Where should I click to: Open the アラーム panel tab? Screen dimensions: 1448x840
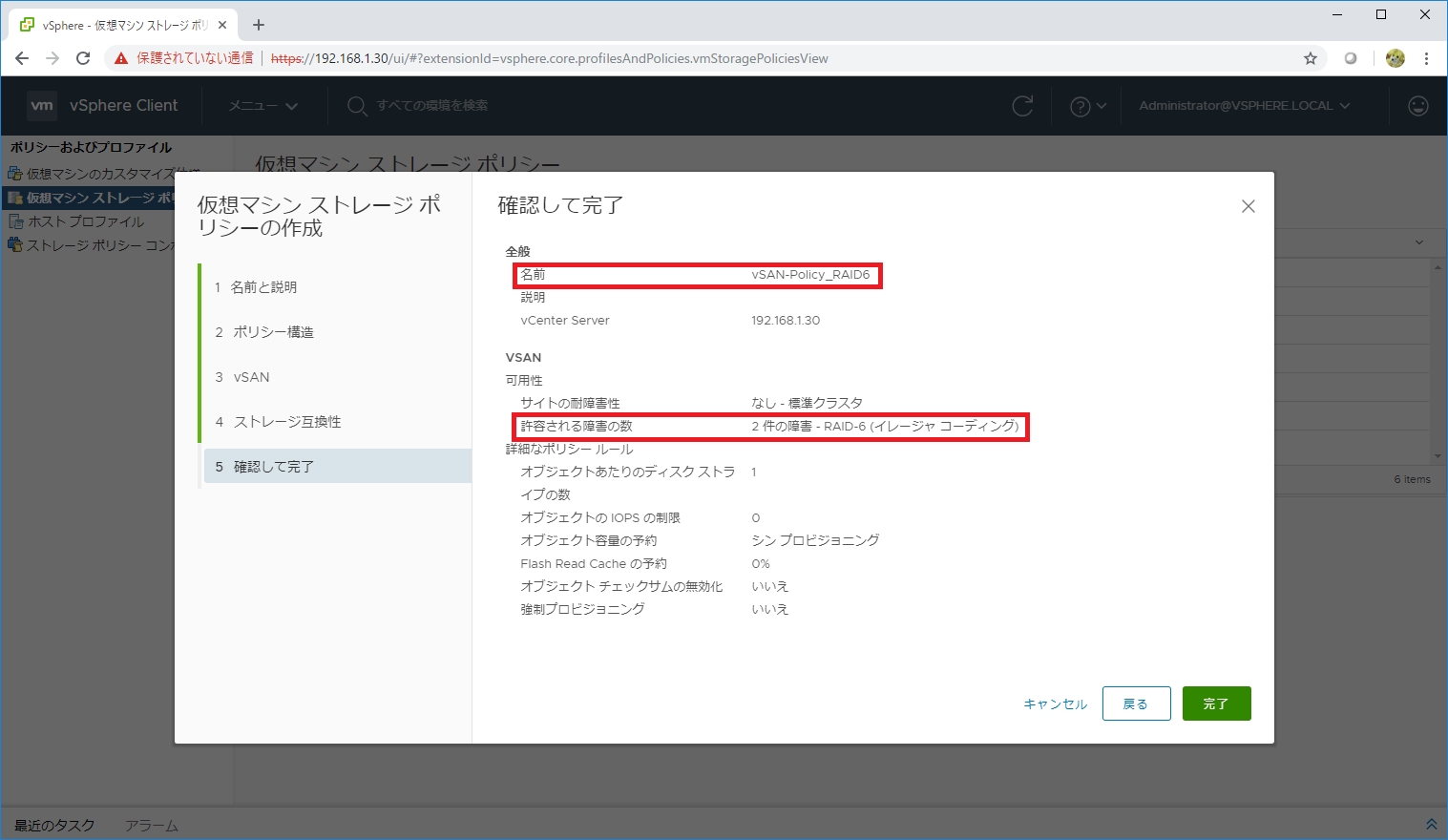[151, 825]
